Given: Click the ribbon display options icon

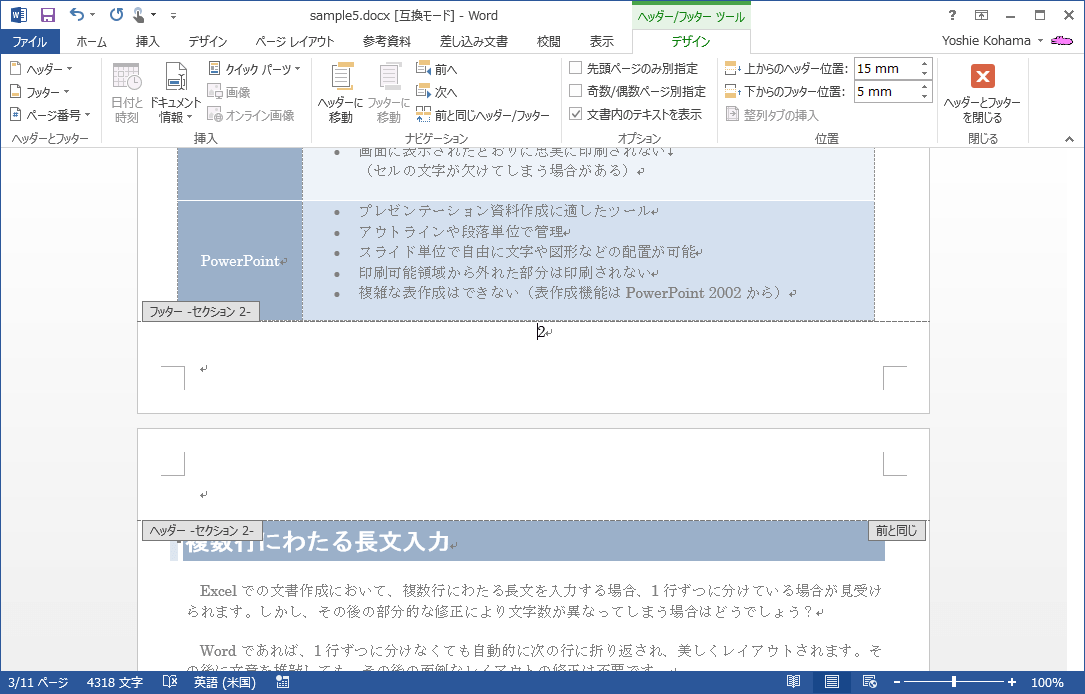Looking at the screenshot, I should click(981, 15).
